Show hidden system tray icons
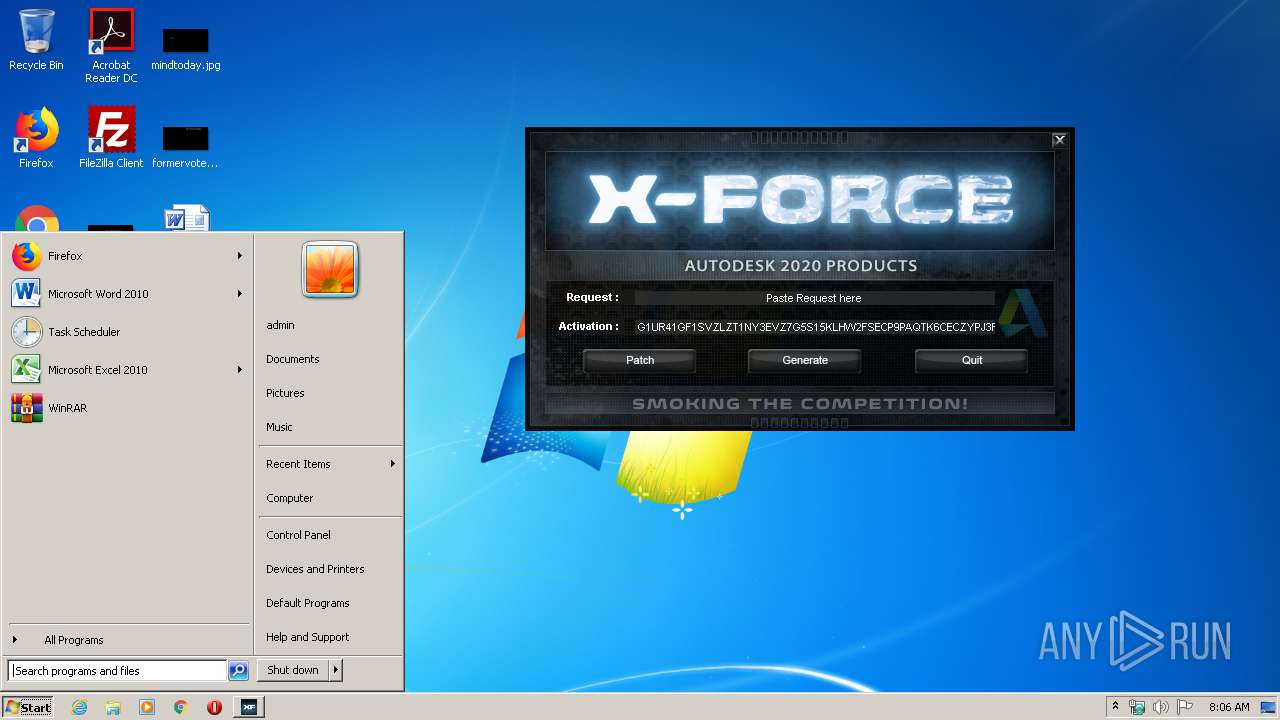This screenshot has width=1280, height=720. [x=1115, y=707]
